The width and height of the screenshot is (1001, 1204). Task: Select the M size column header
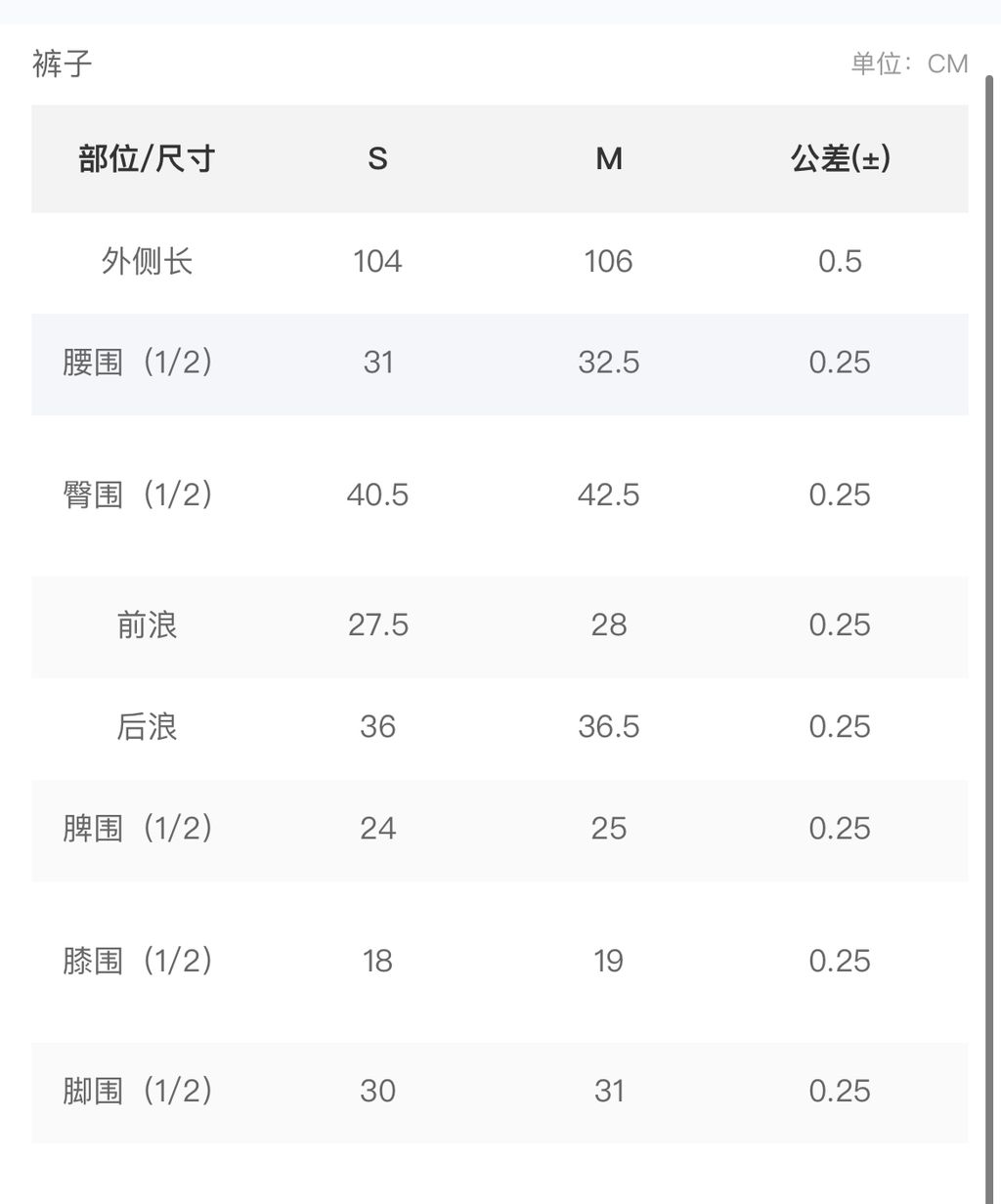(608, 158)
